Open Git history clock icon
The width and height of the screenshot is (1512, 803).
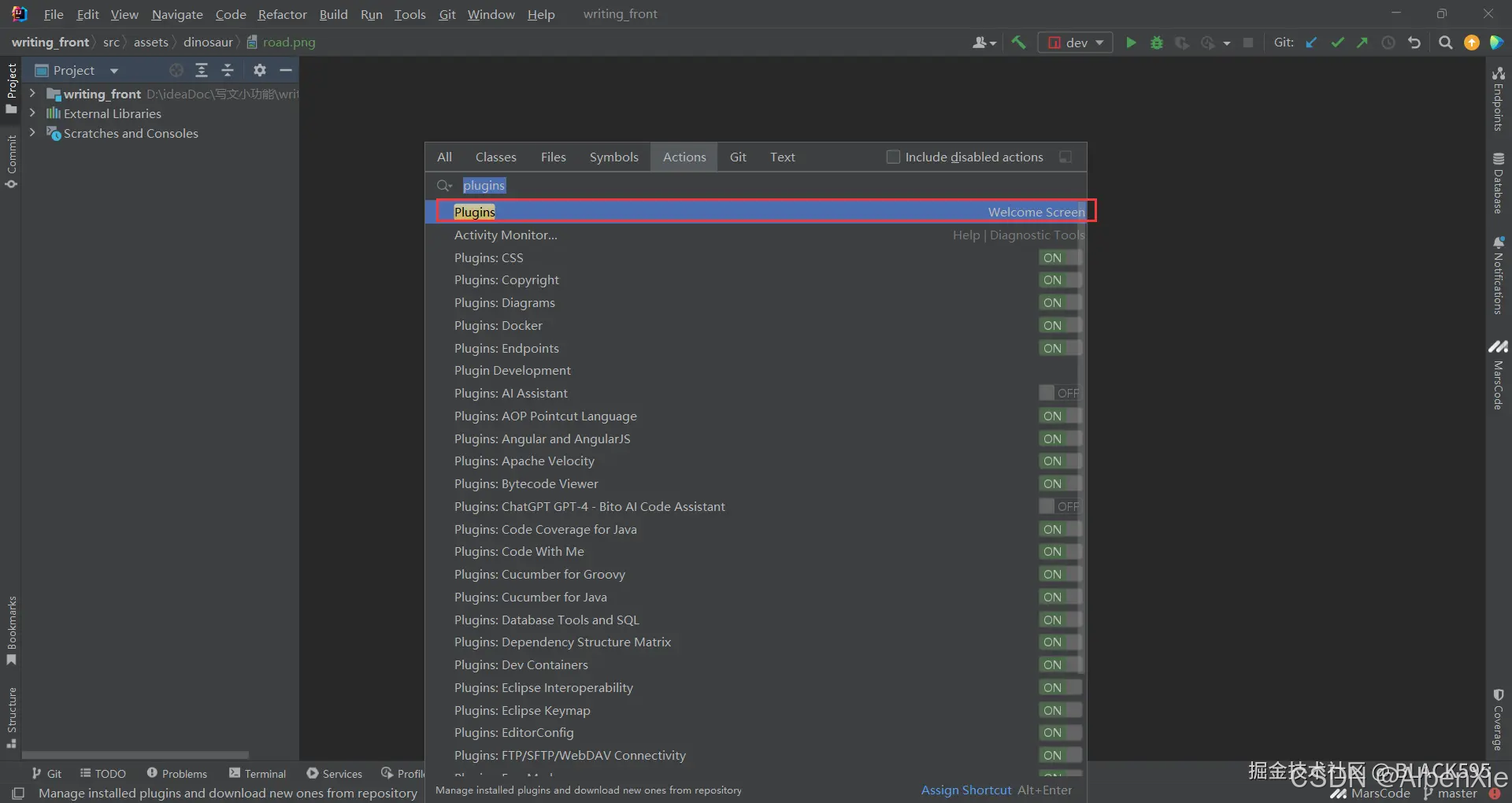[x=1388, y=43]
